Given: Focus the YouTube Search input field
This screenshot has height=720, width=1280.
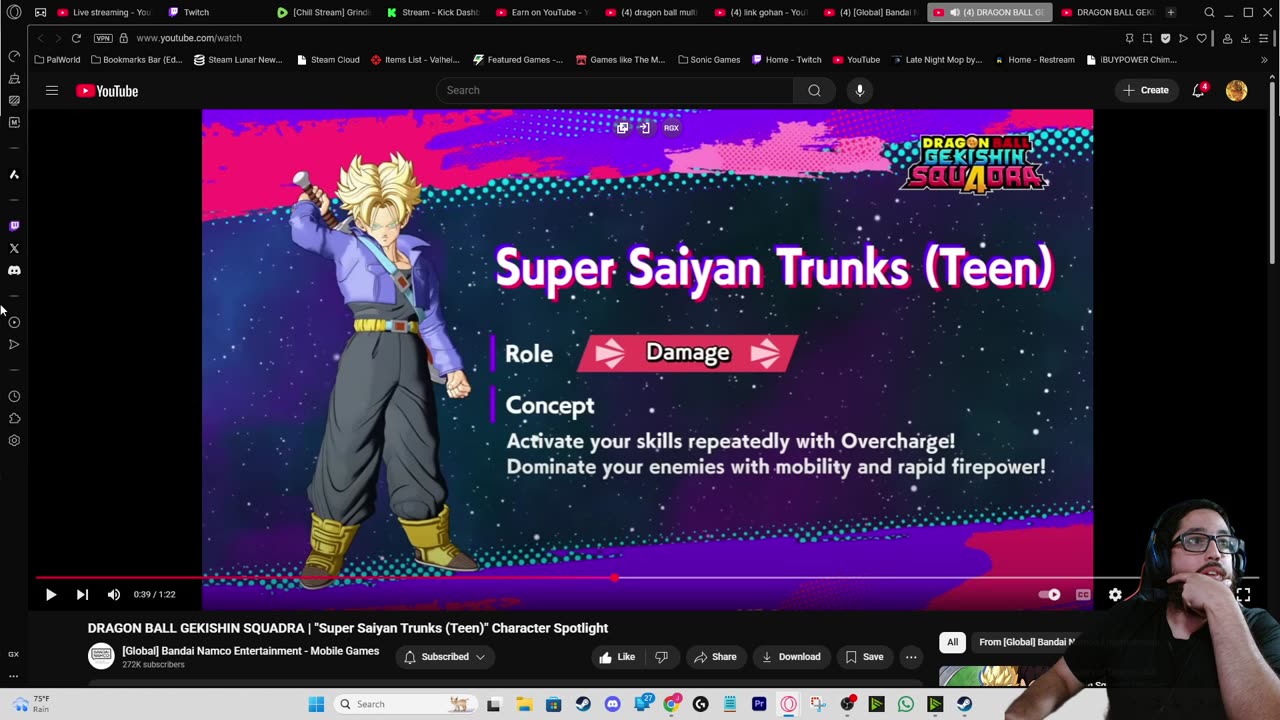Looking at the screenshot, I should click(x=615, y=90).
